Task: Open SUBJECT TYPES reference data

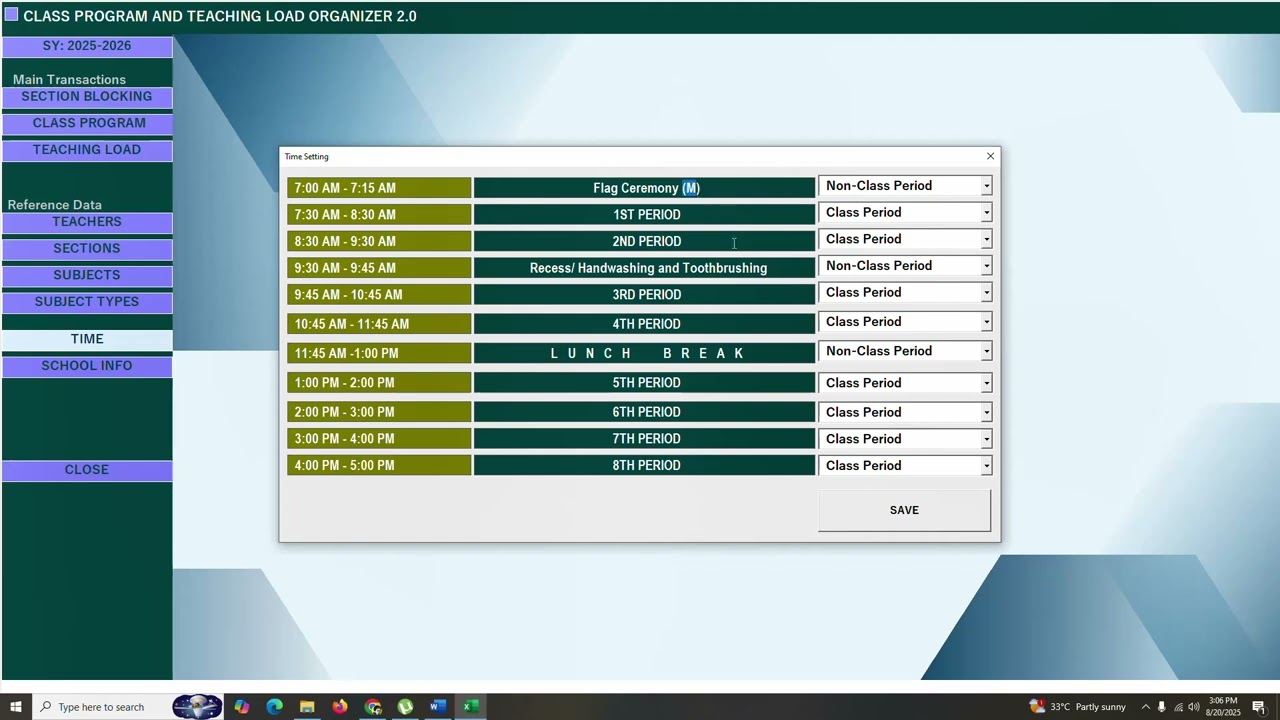Action: click(x=87, y=302)
